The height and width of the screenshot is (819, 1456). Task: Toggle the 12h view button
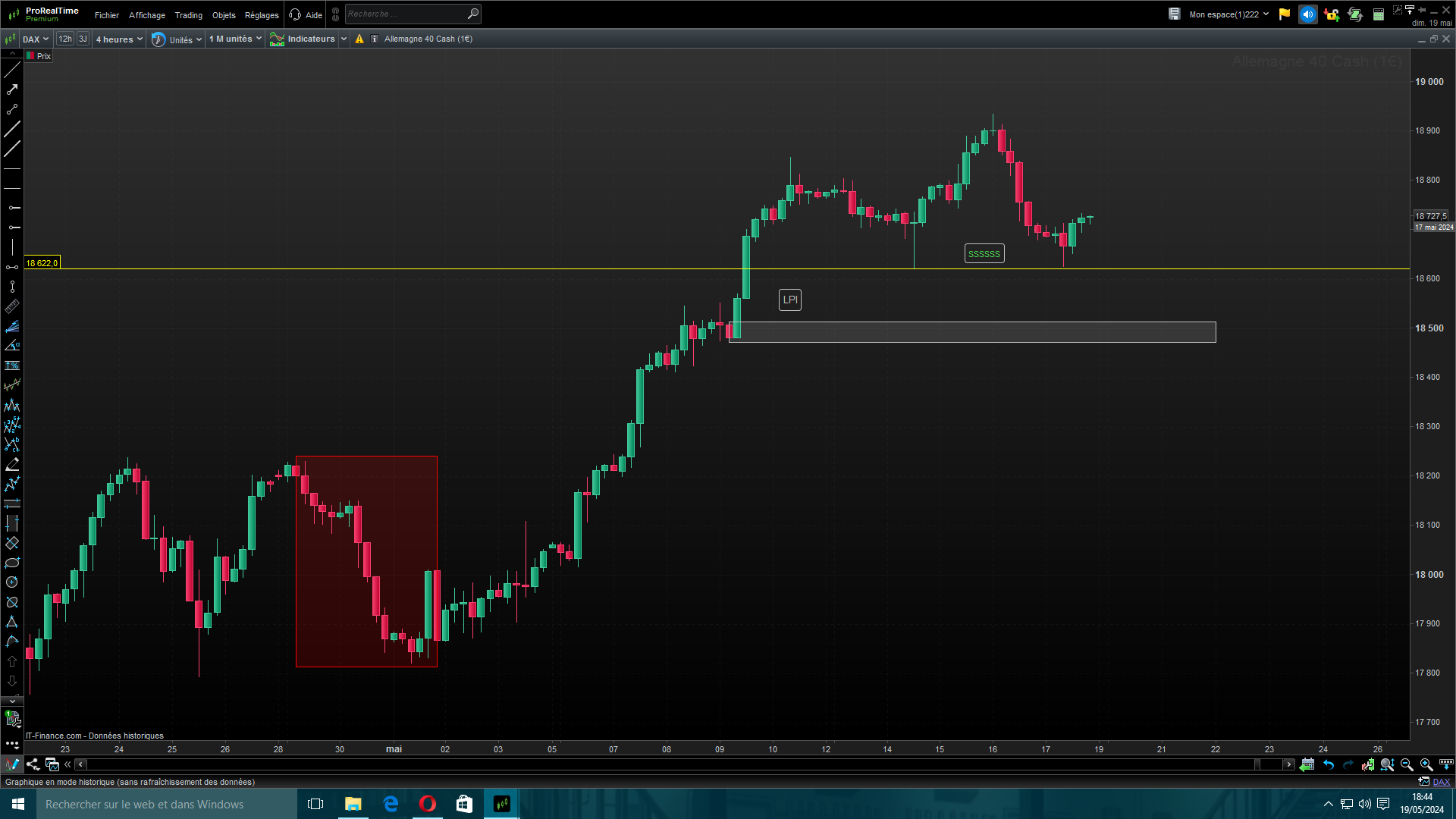click(x=65, y=39)
